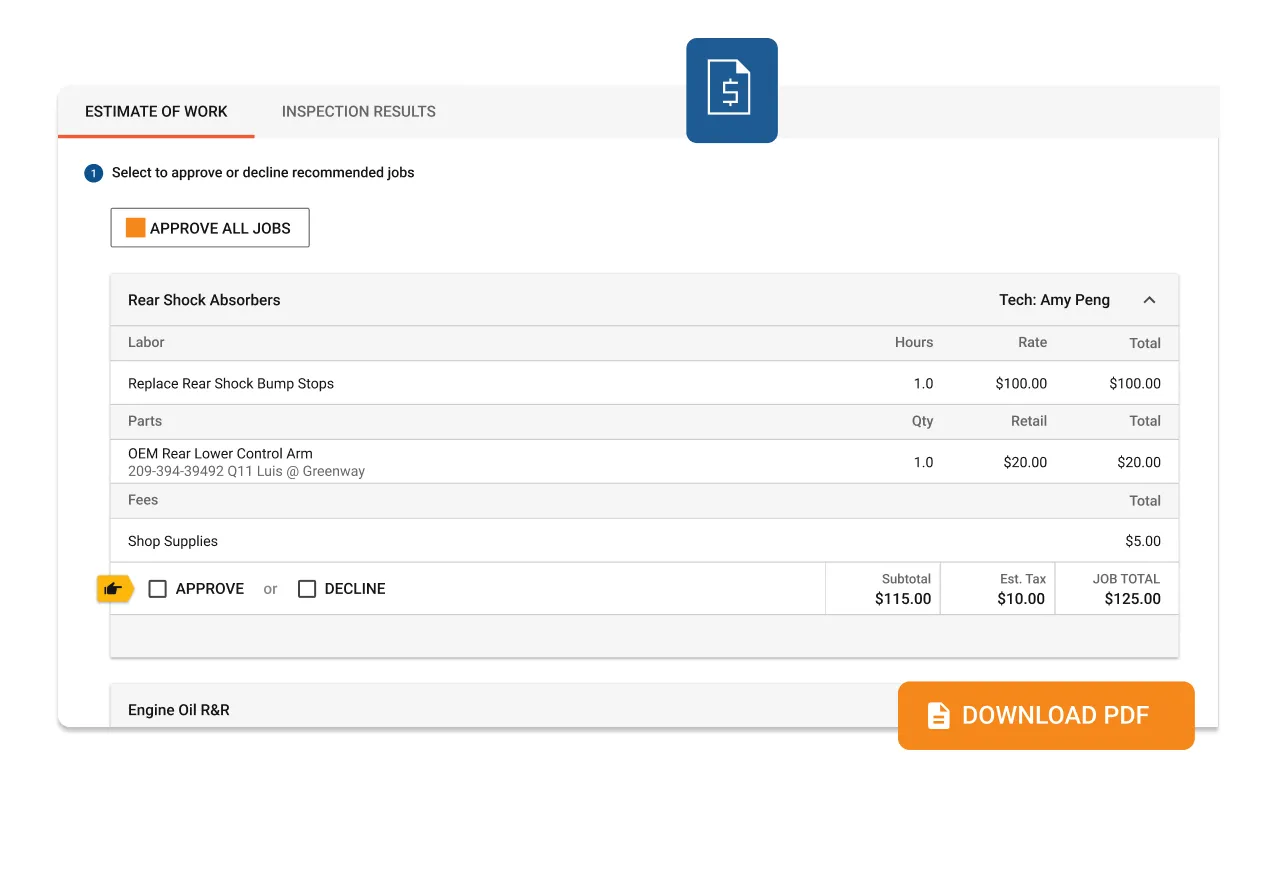Click the labor Hours column header
Screen dimensions: 1274x876
click(x=914, y=342)
